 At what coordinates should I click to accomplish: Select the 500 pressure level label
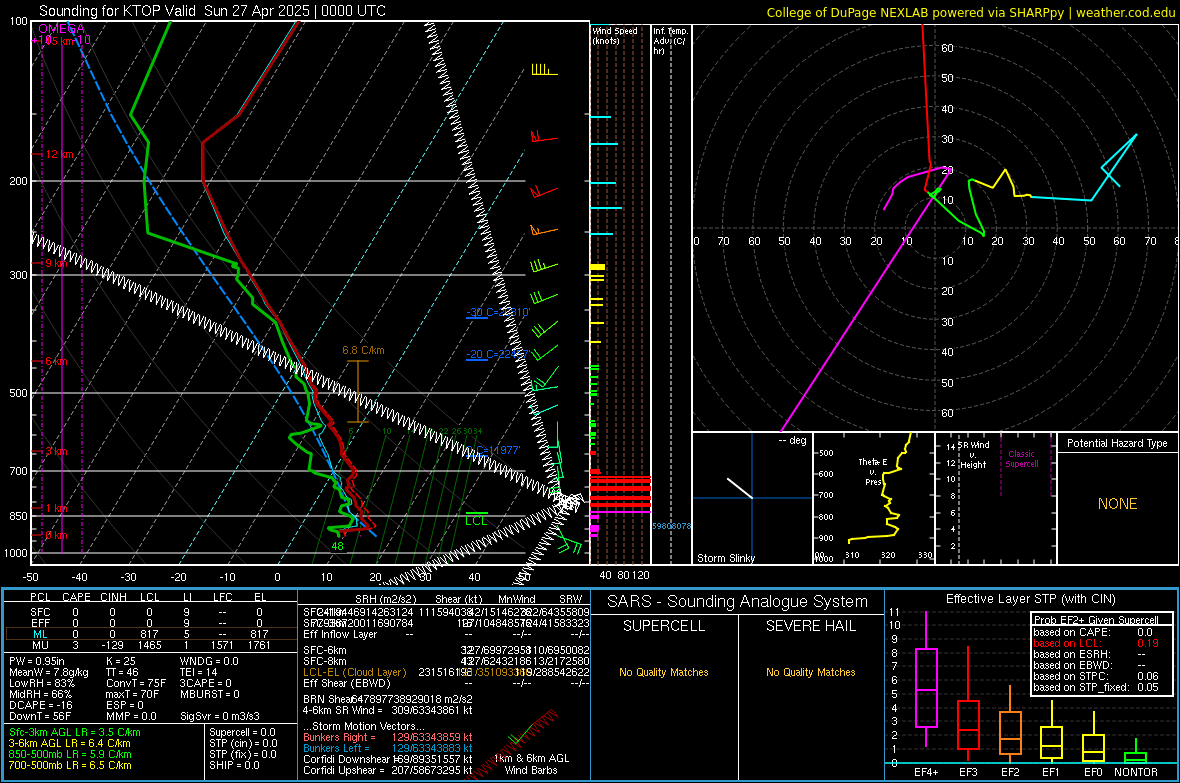tap(17, 393)
